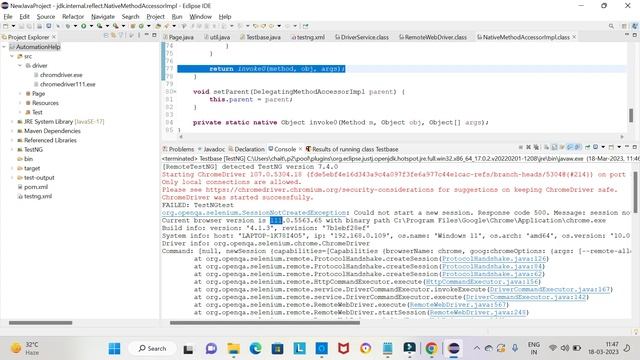Image resolution: width=640 pixels, height=360 pixels.
Task: Open the File menu
Action: (x=8, y=17)
